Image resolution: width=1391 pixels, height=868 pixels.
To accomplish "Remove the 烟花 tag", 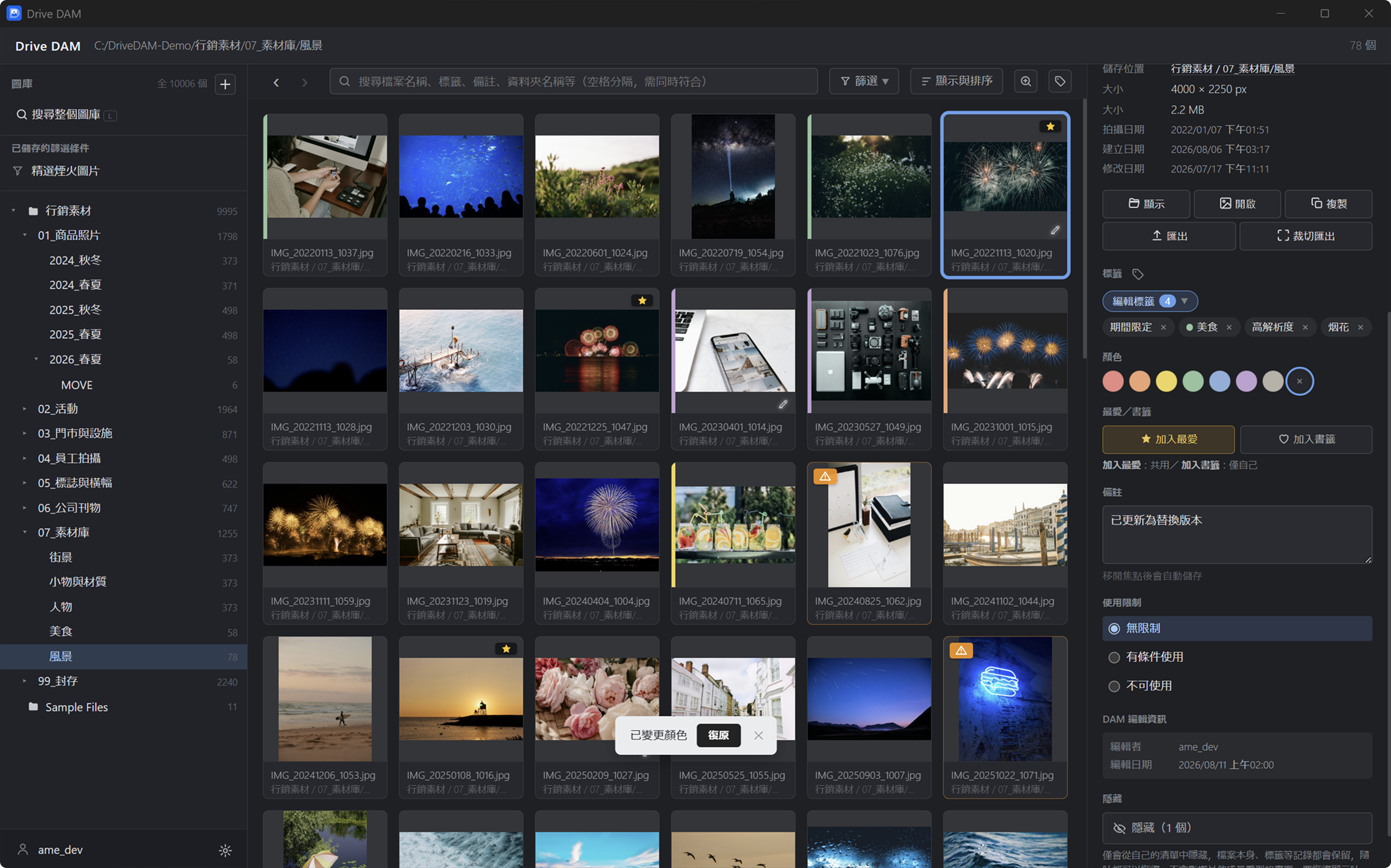I will [x=1360, y=328].
